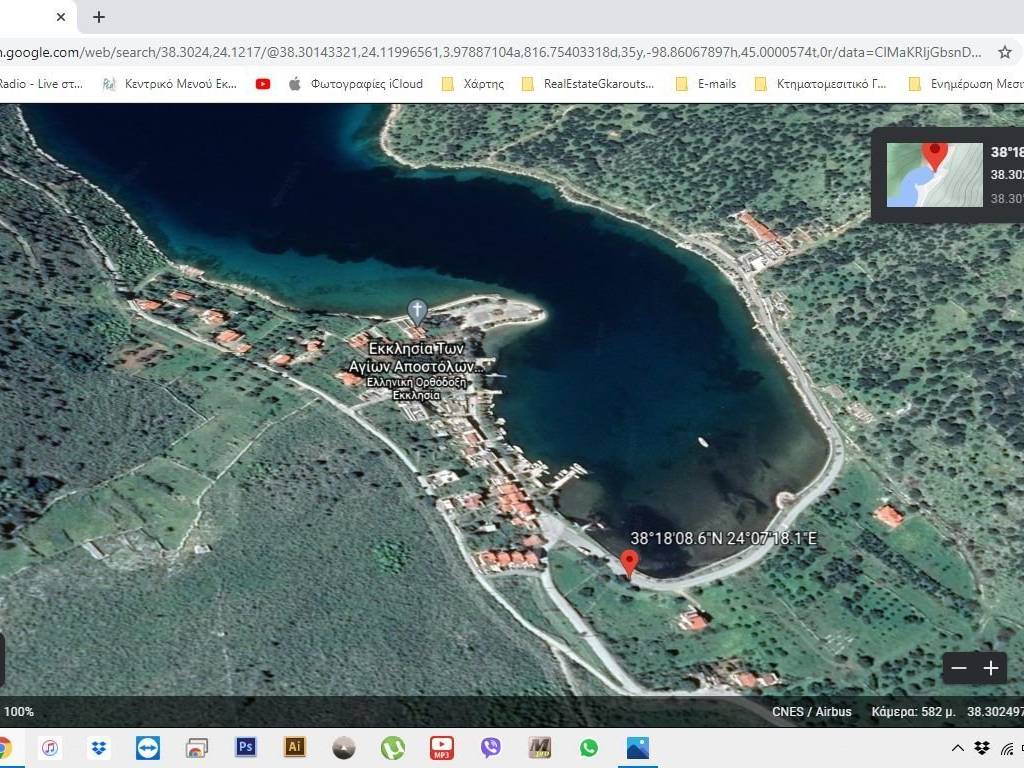Open Viber from the taskbar
The image size is (1024, 768).
(x=490, y=747)
